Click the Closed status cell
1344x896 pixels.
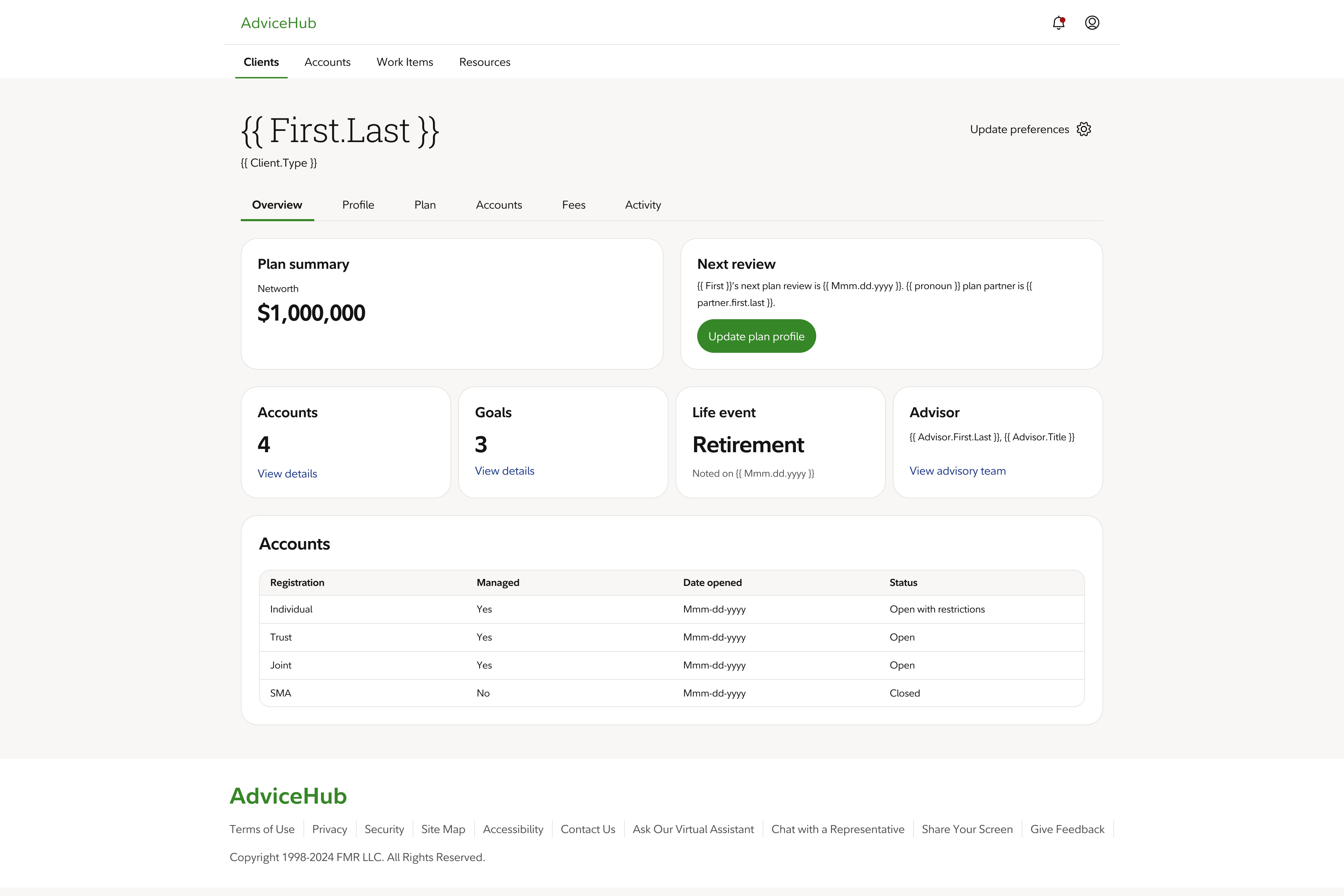click(x=904, y=693)
